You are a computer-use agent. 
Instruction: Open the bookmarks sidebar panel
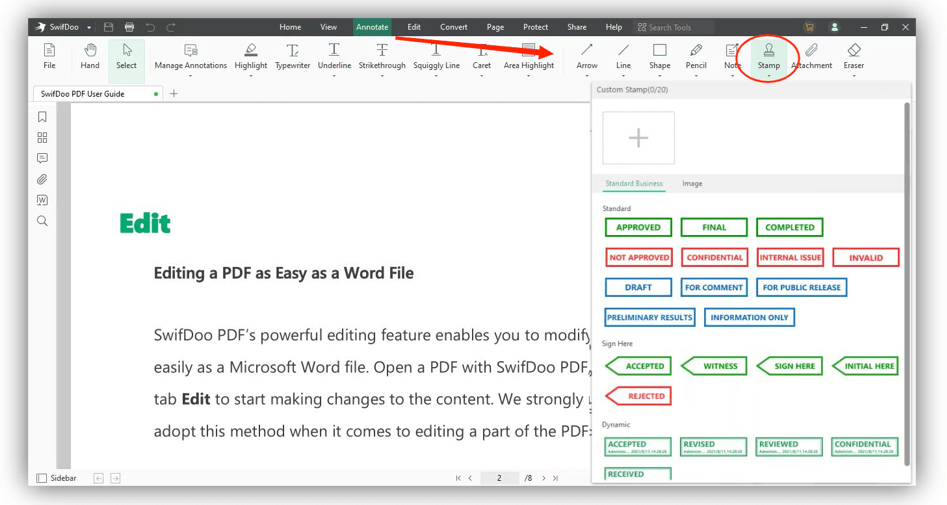click(x=42, y=117)
